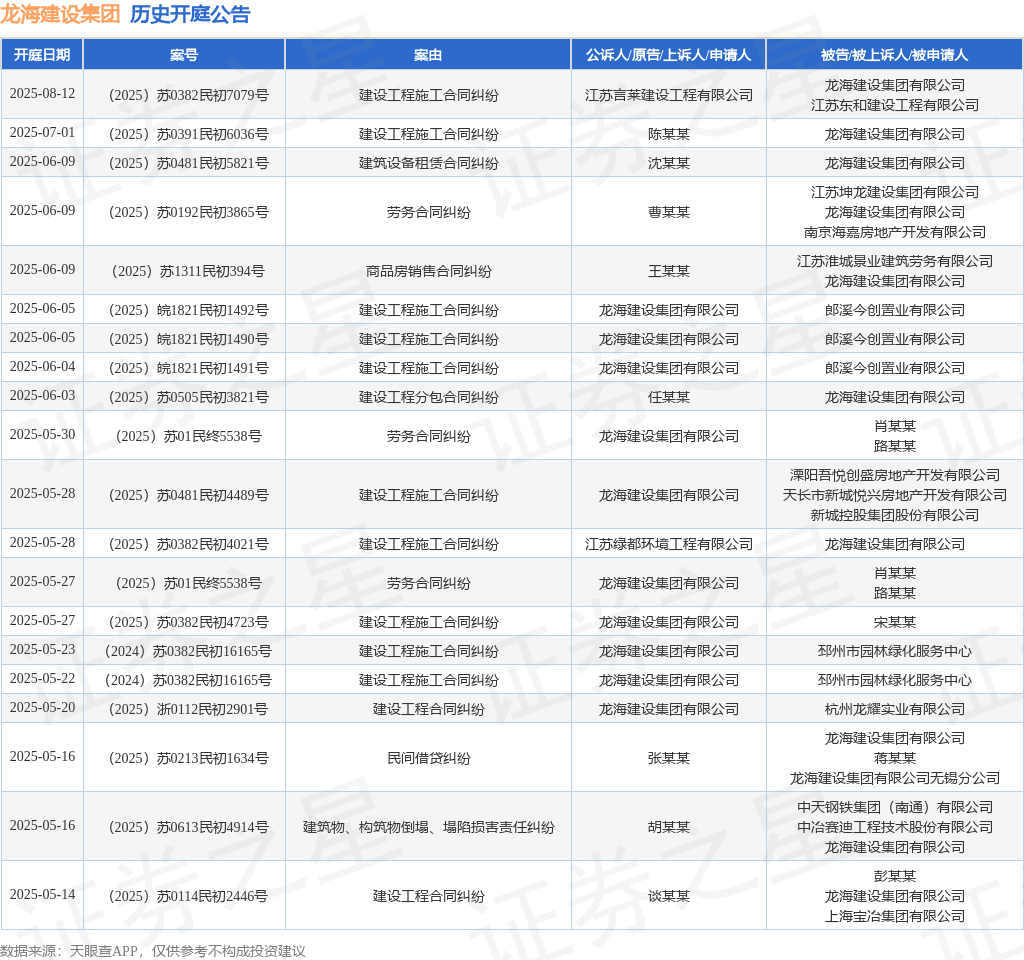Click the 历史开庭公告 heading
Screen dimensions: 1024x960
pyautogui.click(x=190, y=14)
